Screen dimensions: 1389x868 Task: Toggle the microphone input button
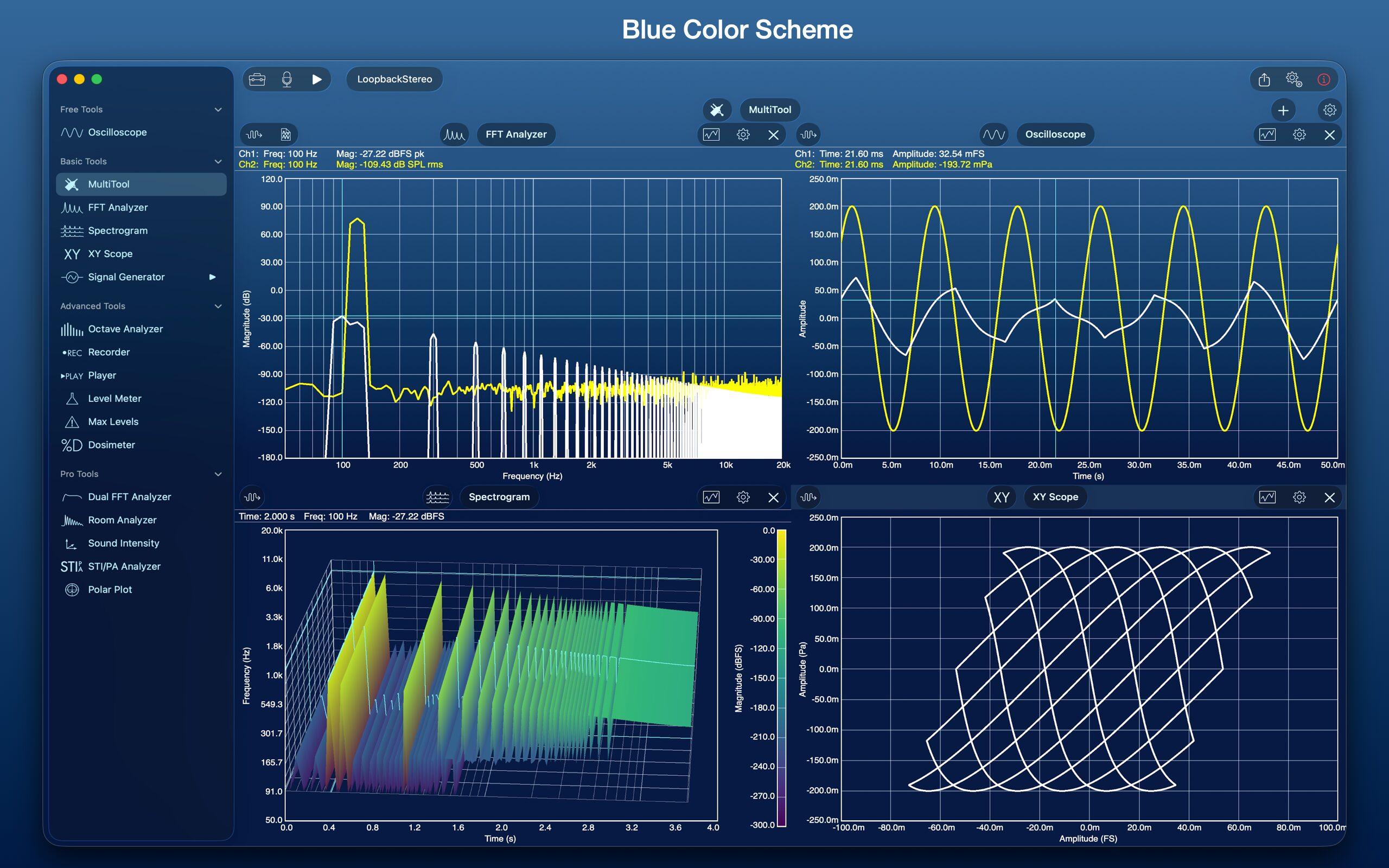(x=287, y=79)
